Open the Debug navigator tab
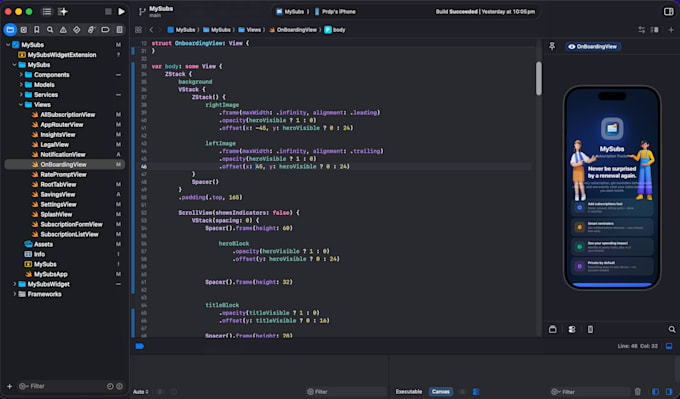 (x=91, y=29)
